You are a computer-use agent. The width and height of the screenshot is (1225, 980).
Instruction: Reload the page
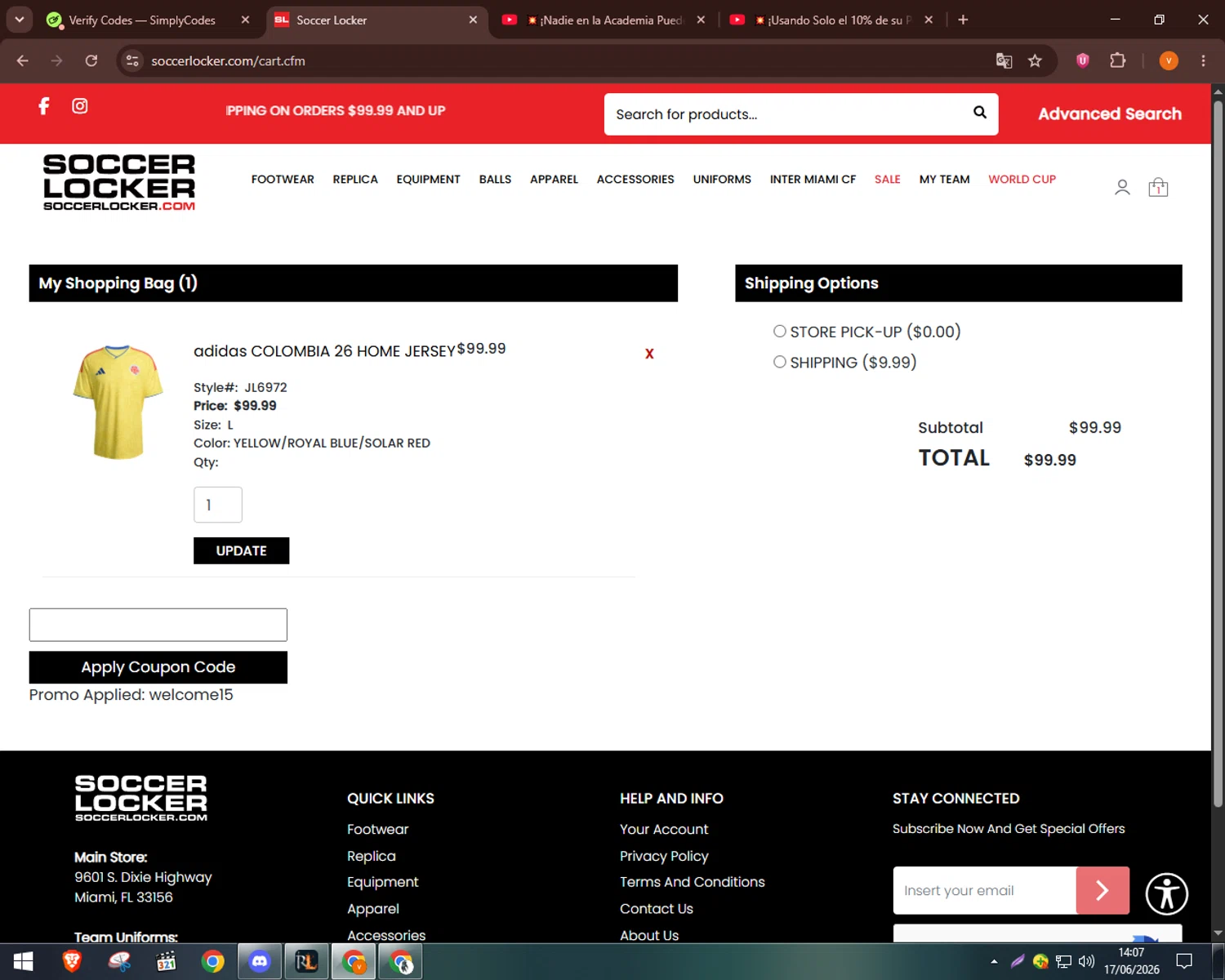91,60
